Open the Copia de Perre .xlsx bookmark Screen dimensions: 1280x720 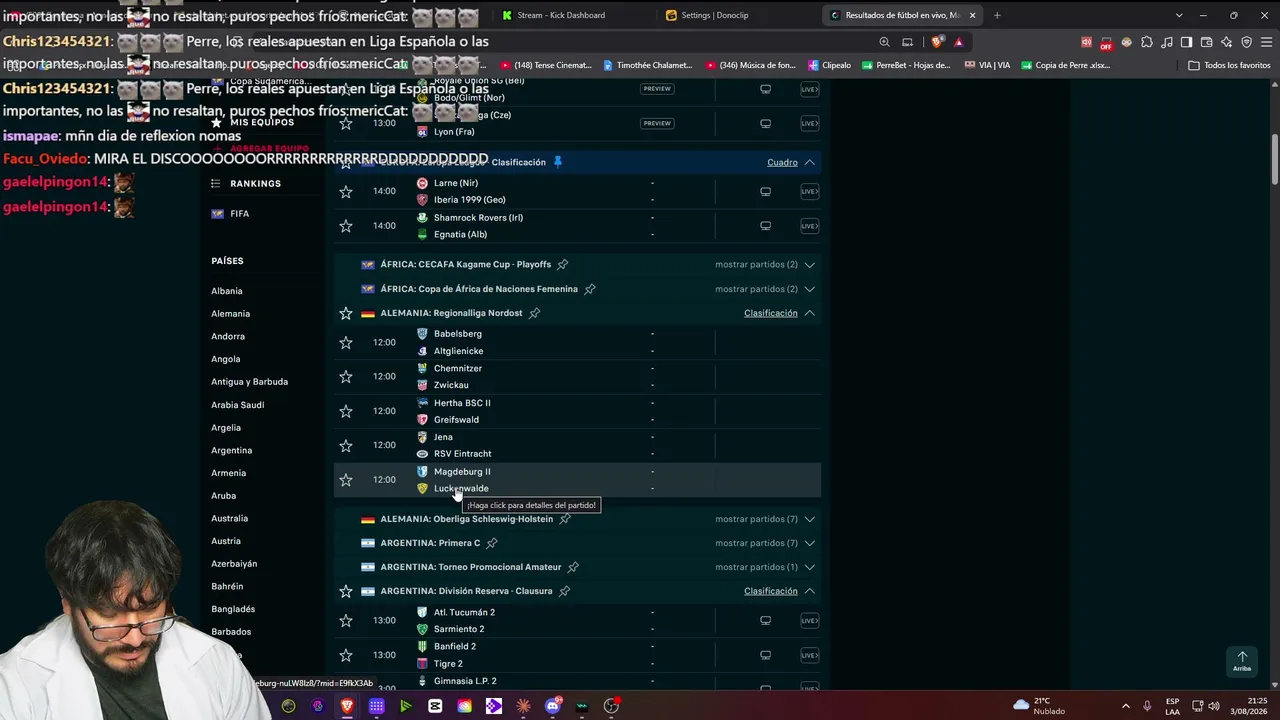1065,65
